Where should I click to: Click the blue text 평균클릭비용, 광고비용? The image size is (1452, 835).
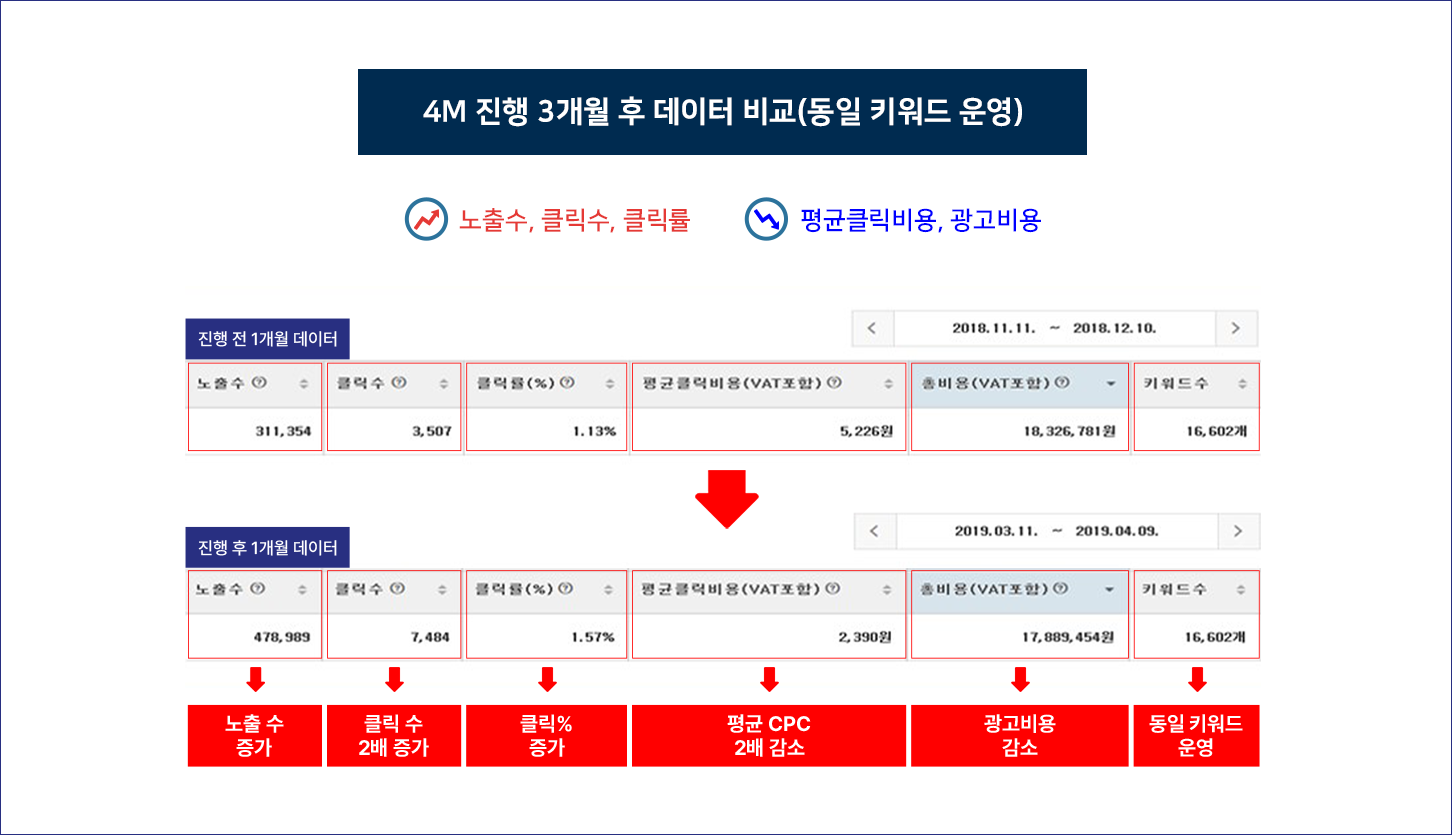coord(921,220)
